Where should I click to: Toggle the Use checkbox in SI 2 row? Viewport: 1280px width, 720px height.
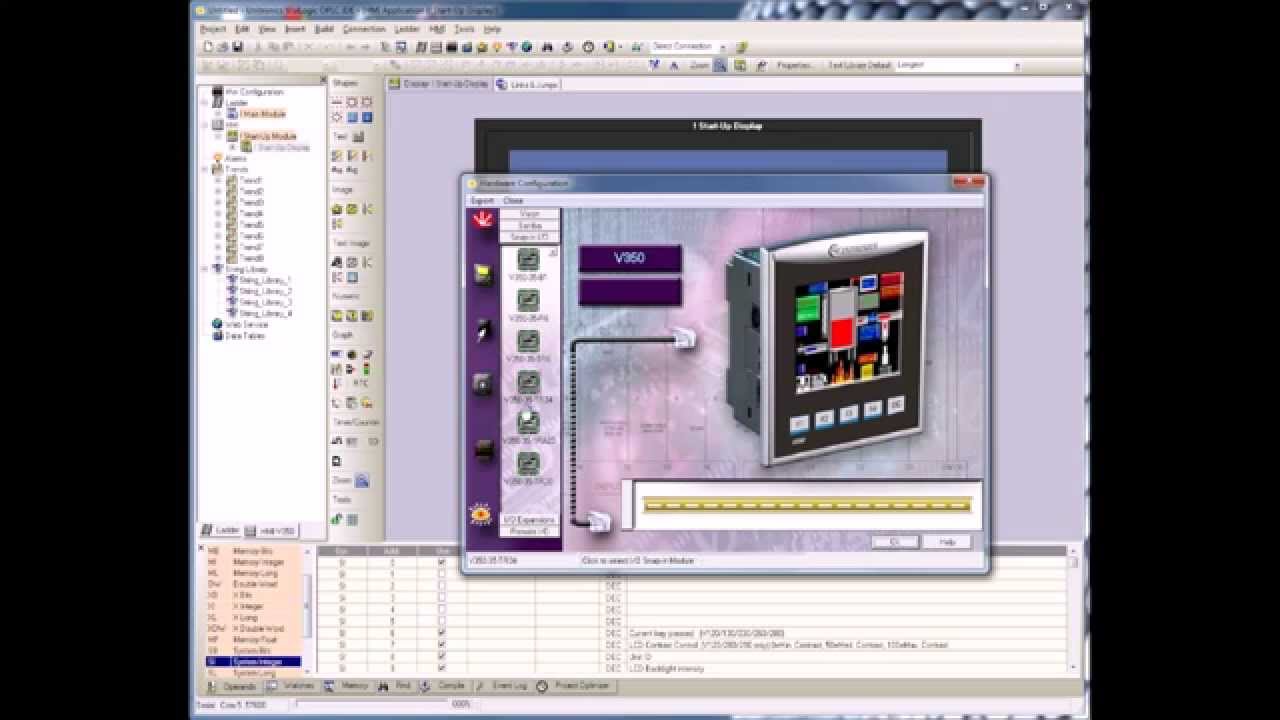coord(442,586)
